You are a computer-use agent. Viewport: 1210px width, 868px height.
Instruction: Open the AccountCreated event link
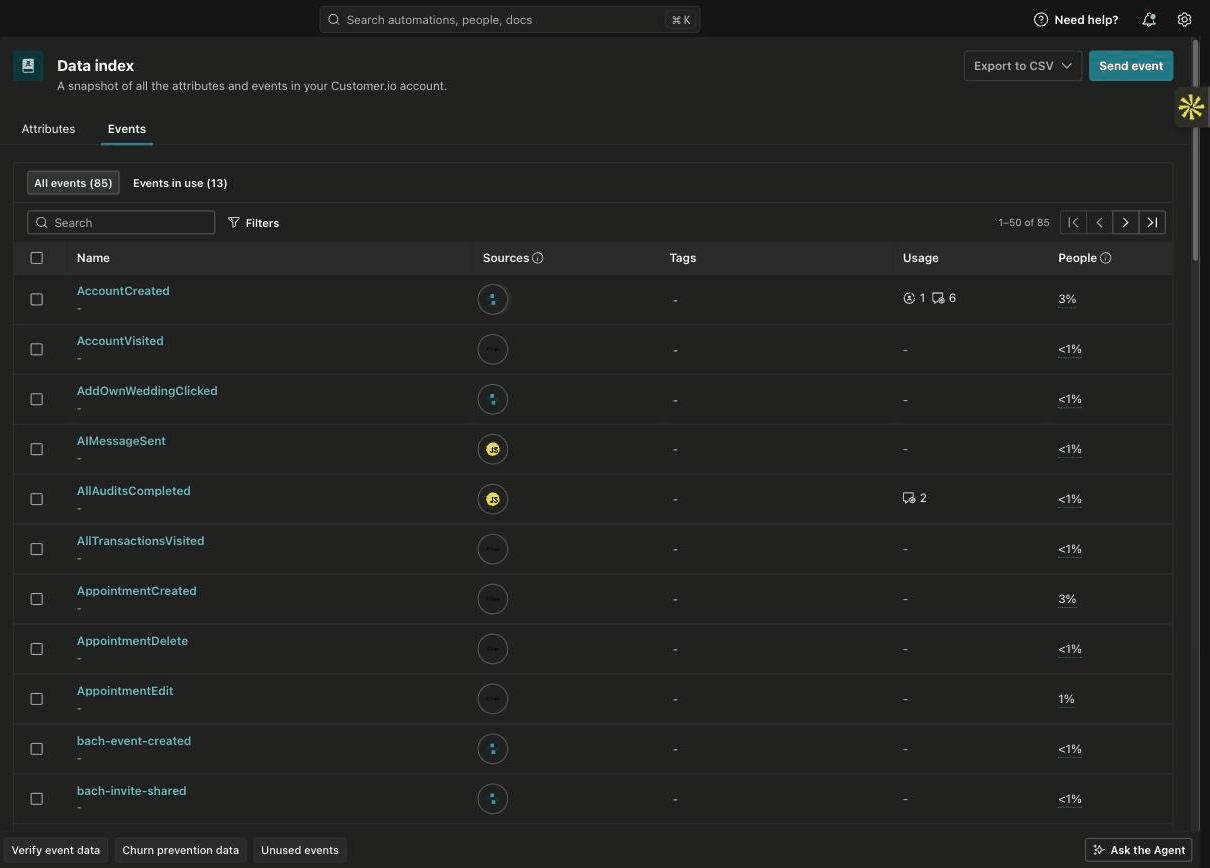click(123, 291)
